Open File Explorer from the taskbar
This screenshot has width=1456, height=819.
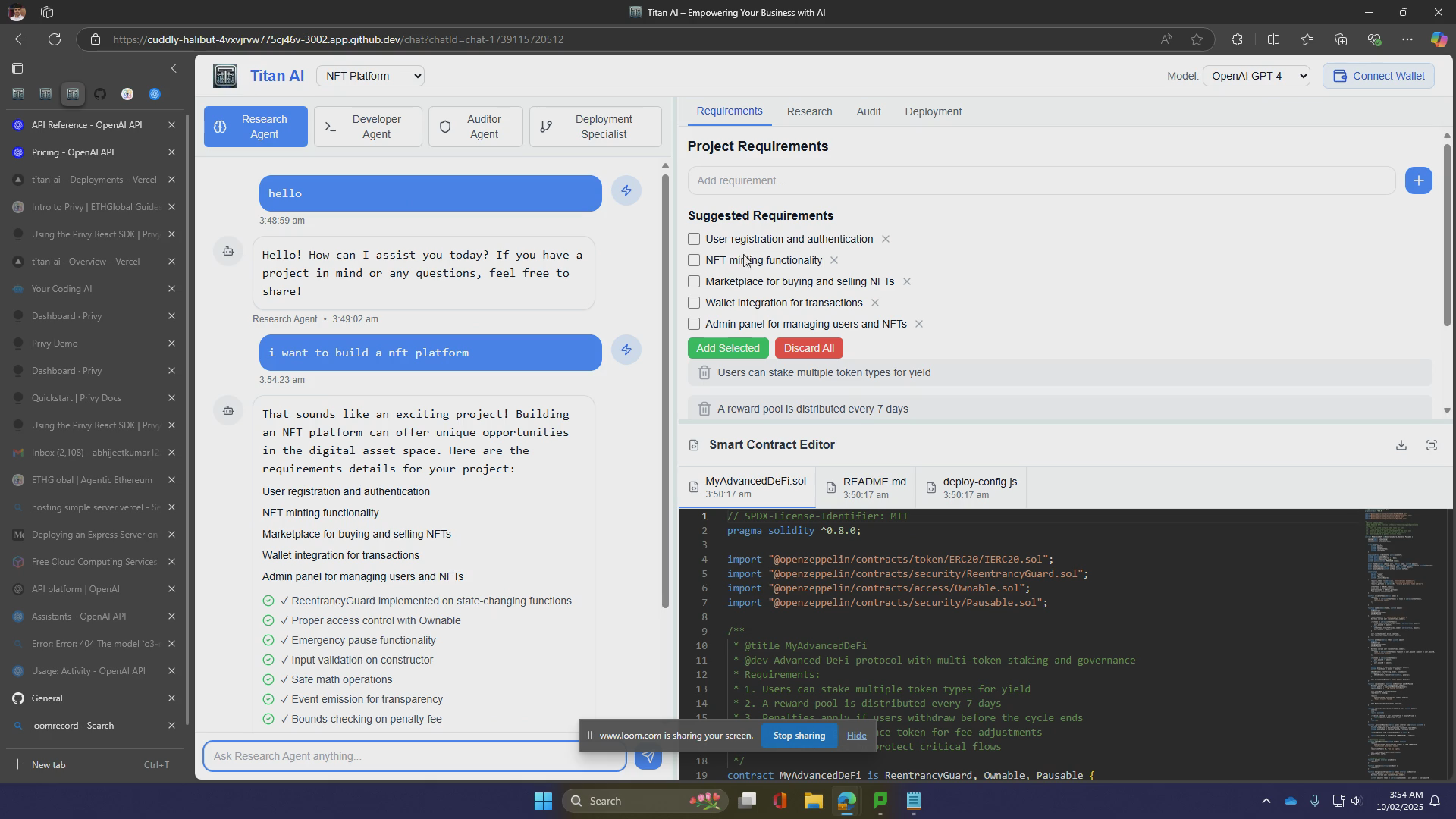point(813,801)
